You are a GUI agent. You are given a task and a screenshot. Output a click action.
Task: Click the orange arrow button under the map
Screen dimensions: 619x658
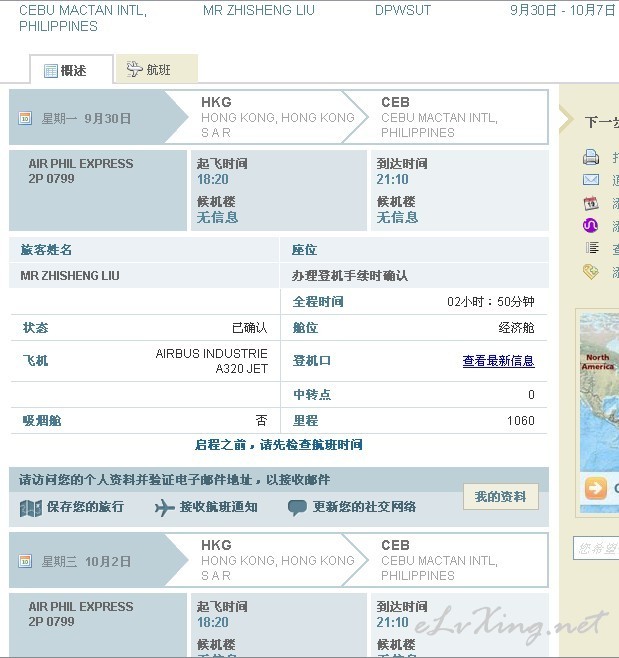point(595,488)
